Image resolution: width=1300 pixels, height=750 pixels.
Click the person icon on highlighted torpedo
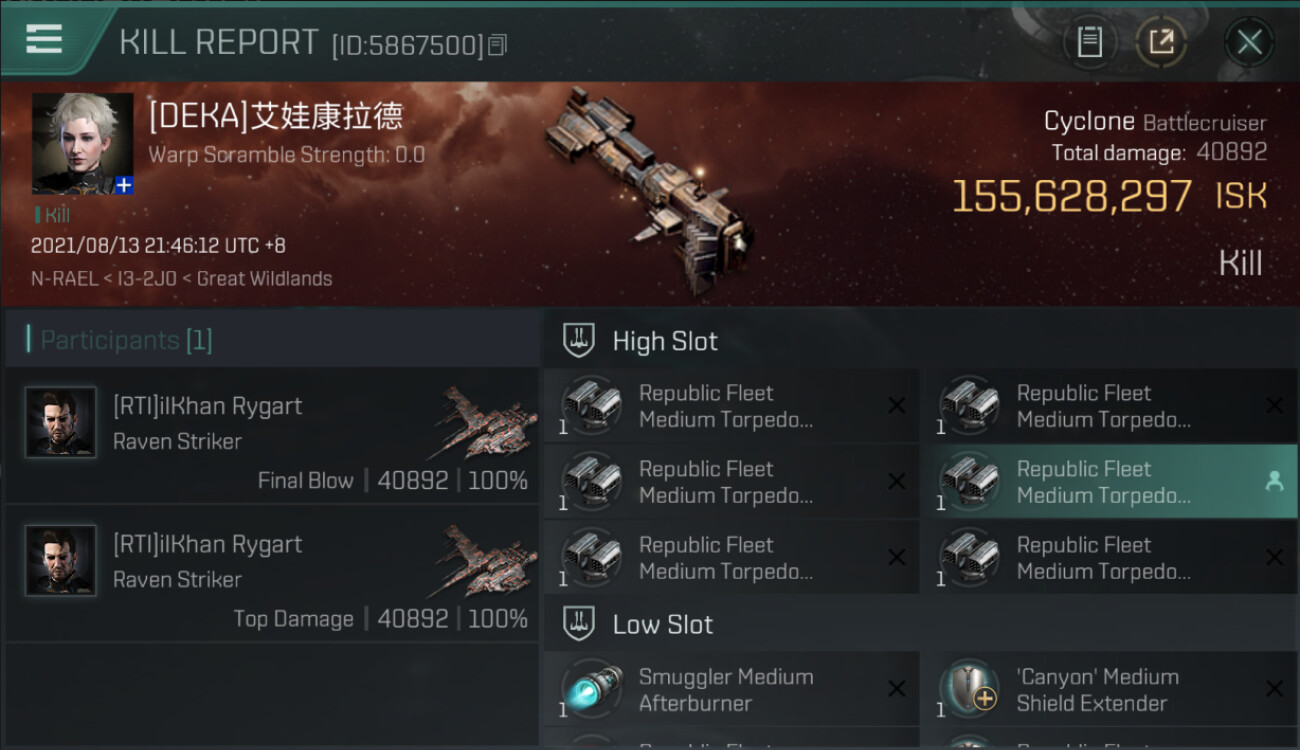1274,481
